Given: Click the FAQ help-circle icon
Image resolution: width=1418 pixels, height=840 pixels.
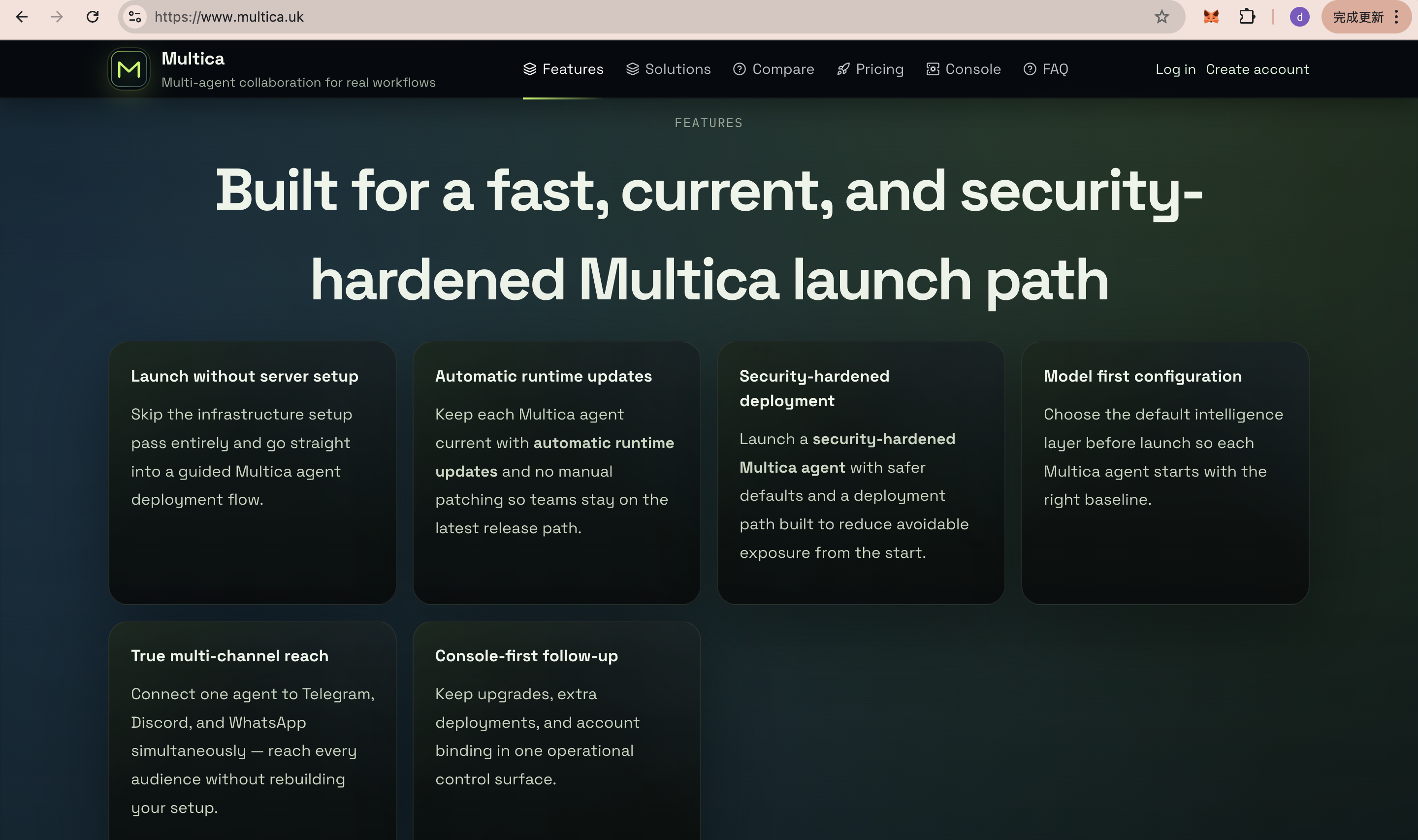Looking at the screenshot, I should [1031, 69].
